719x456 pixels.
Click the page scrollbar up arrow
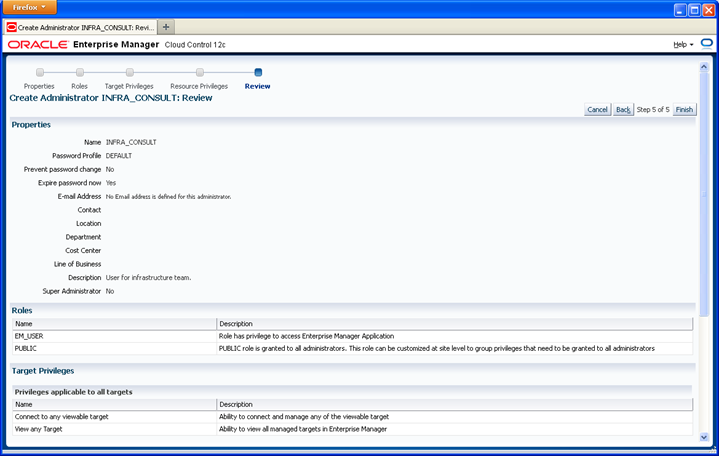[x=704, y=67]
